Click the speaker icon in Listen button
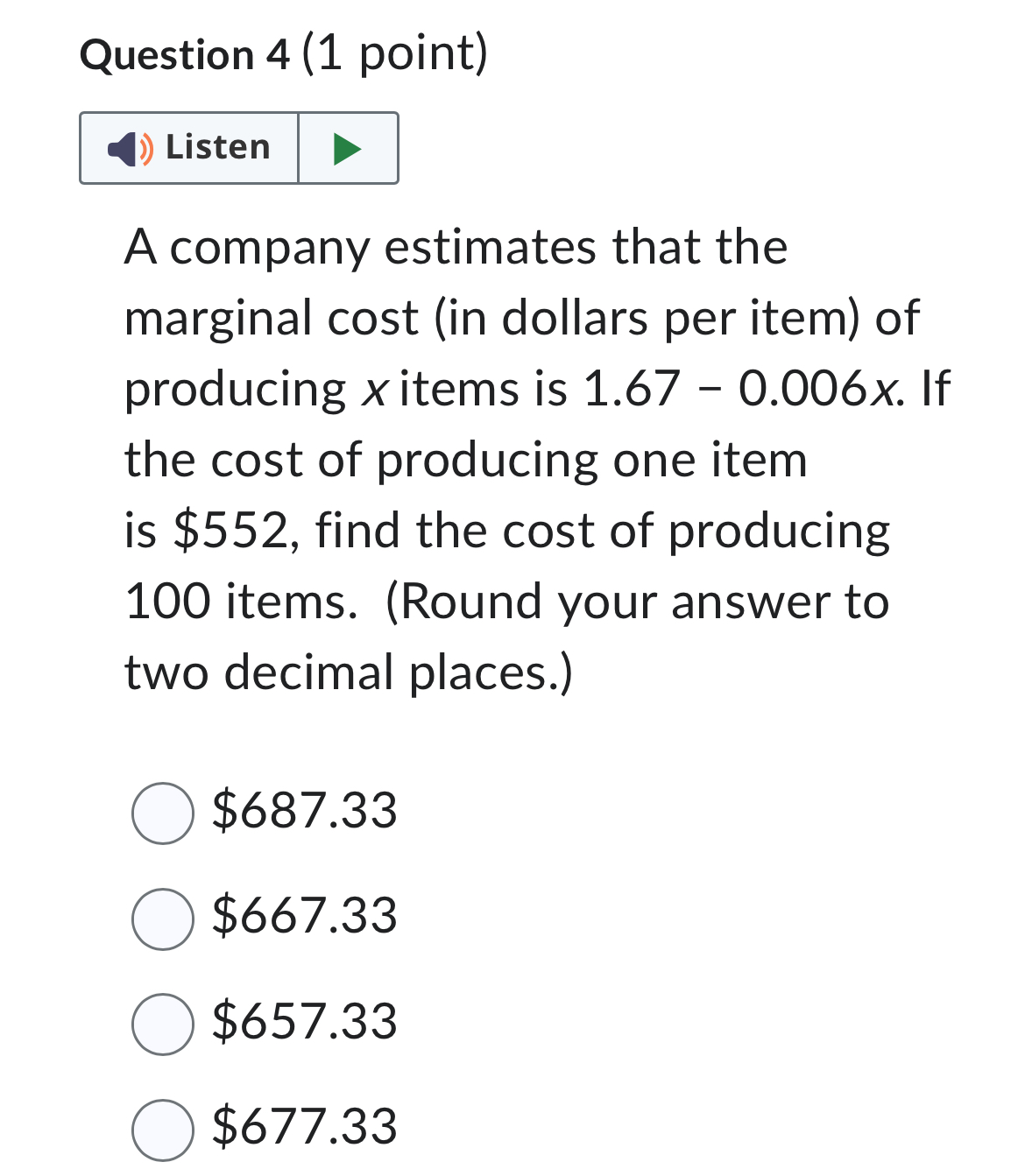Screen dimensions: 1025x1176 tap(130, 148)
